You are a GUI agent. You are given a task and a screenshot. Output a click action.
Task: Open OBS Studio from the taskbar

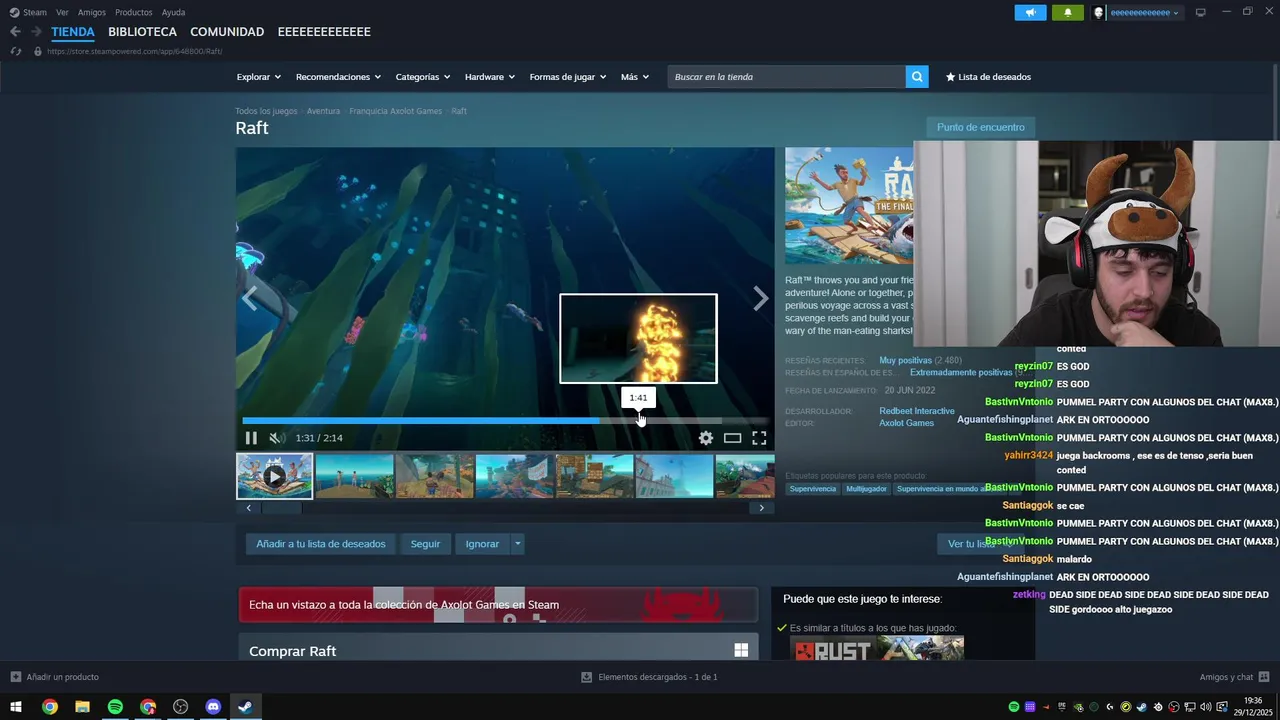180,707
